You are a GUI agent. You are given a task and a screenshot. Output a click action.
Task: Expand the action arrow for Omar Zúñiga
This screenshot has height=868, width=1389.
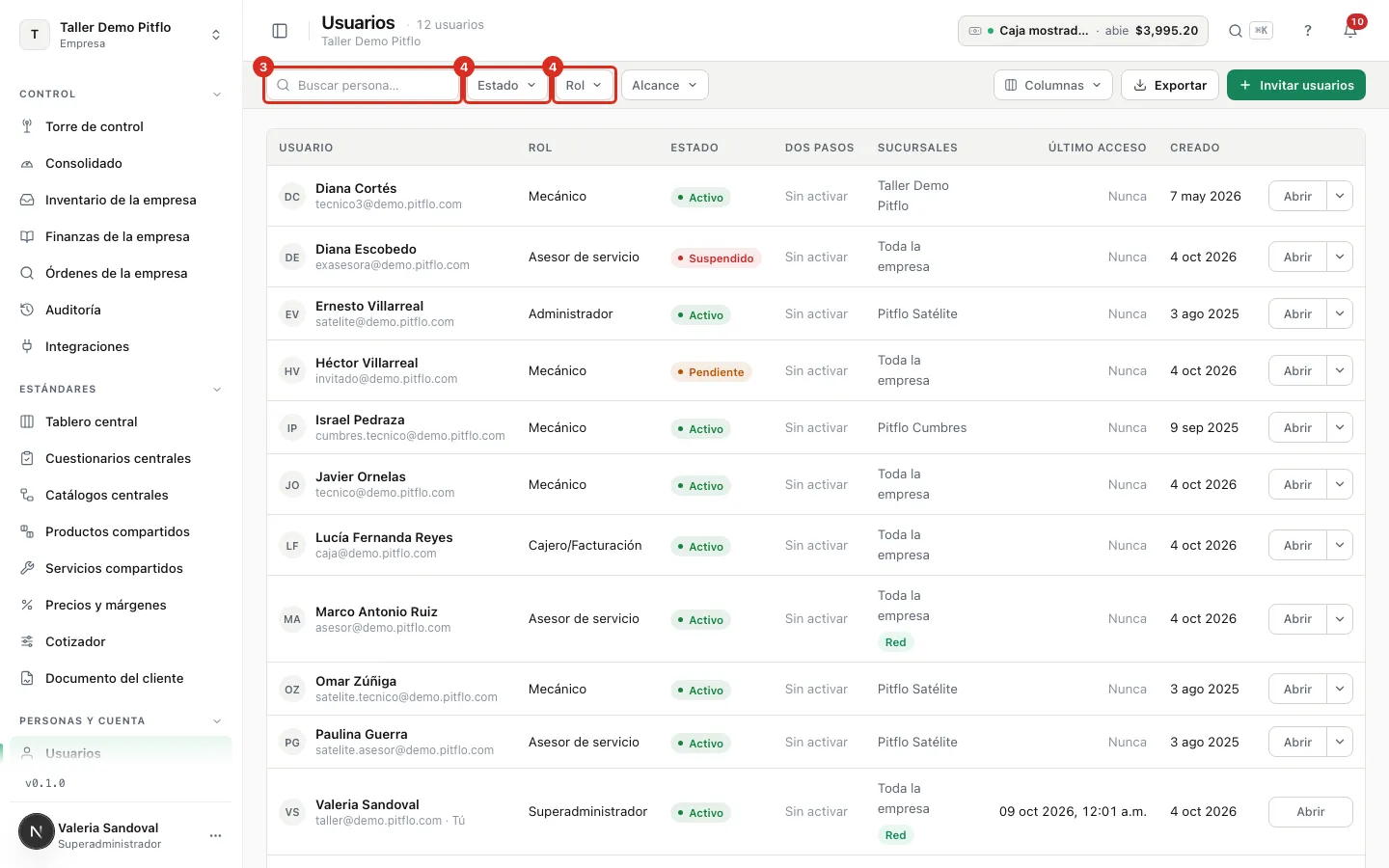[x=1340, y=689]
